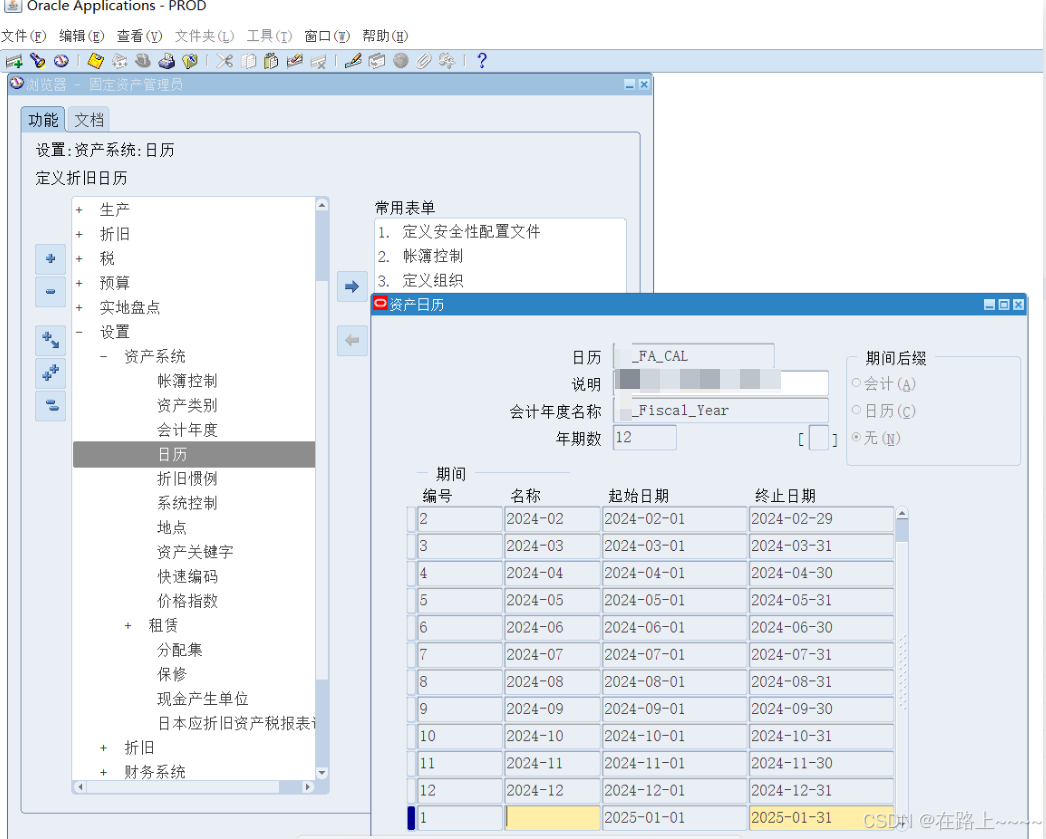Select 帐簿控制 under 资产系统 in the tree
This screenshot has height=839, width=1046.
pos(187,381)
